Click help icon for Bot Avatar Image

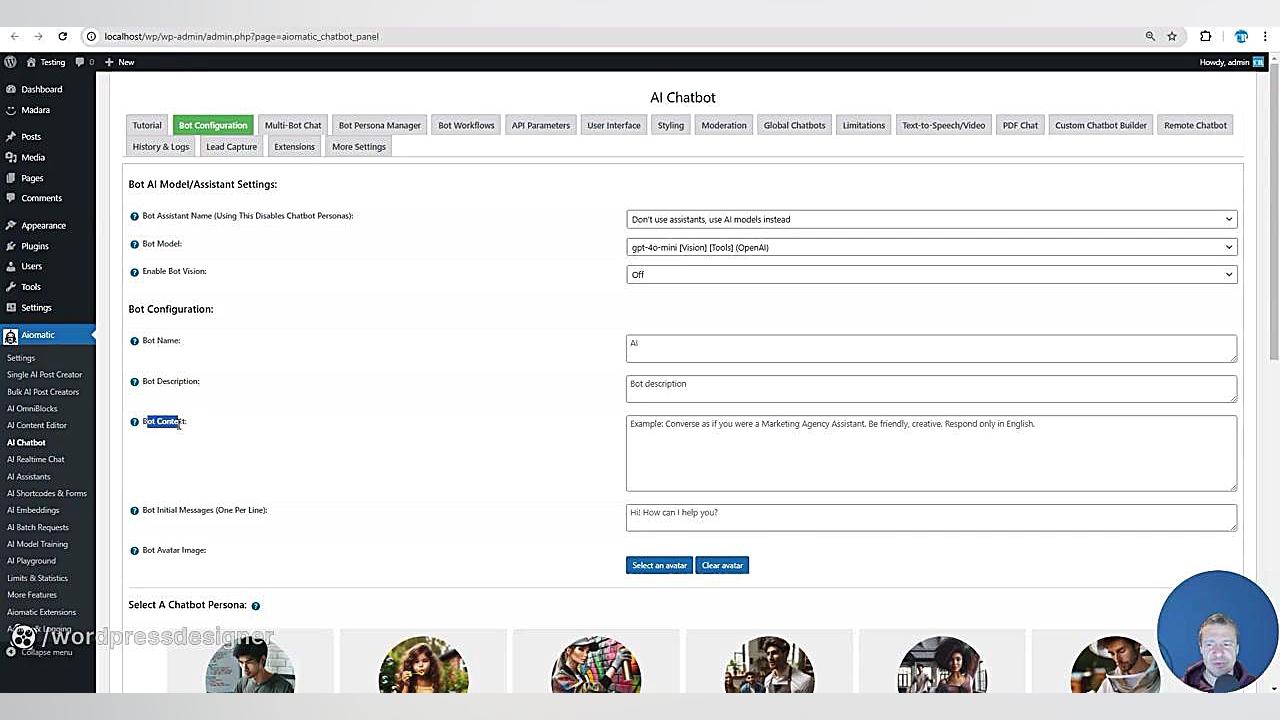[135, 551]
